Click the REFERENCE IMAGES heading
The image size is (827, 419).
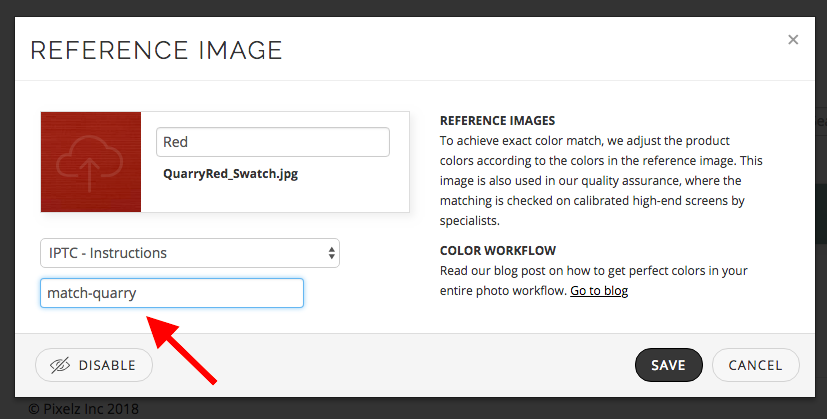[x=497, y=120]
